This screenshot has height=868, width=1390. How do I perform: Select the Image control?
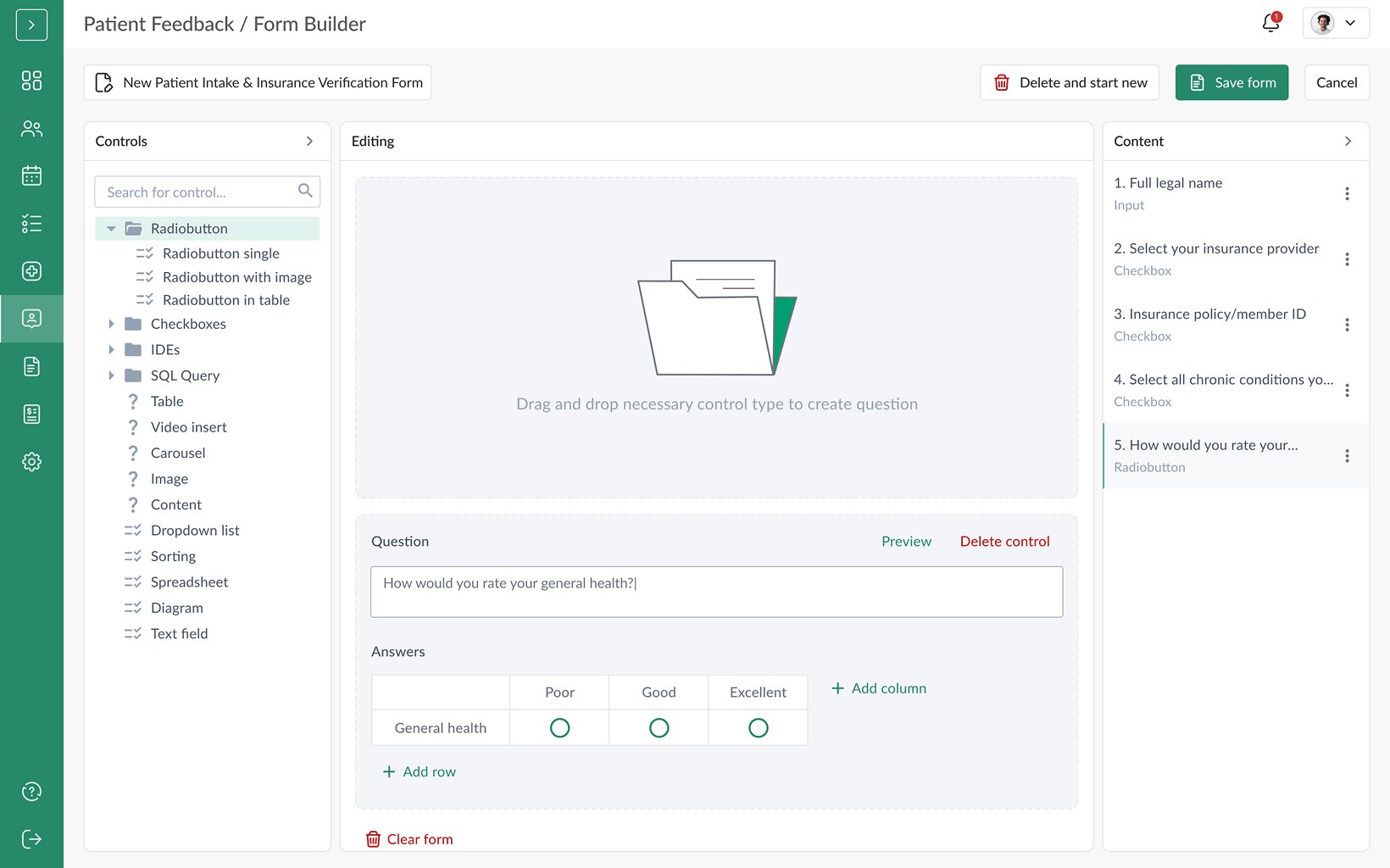tap(169, 479)
